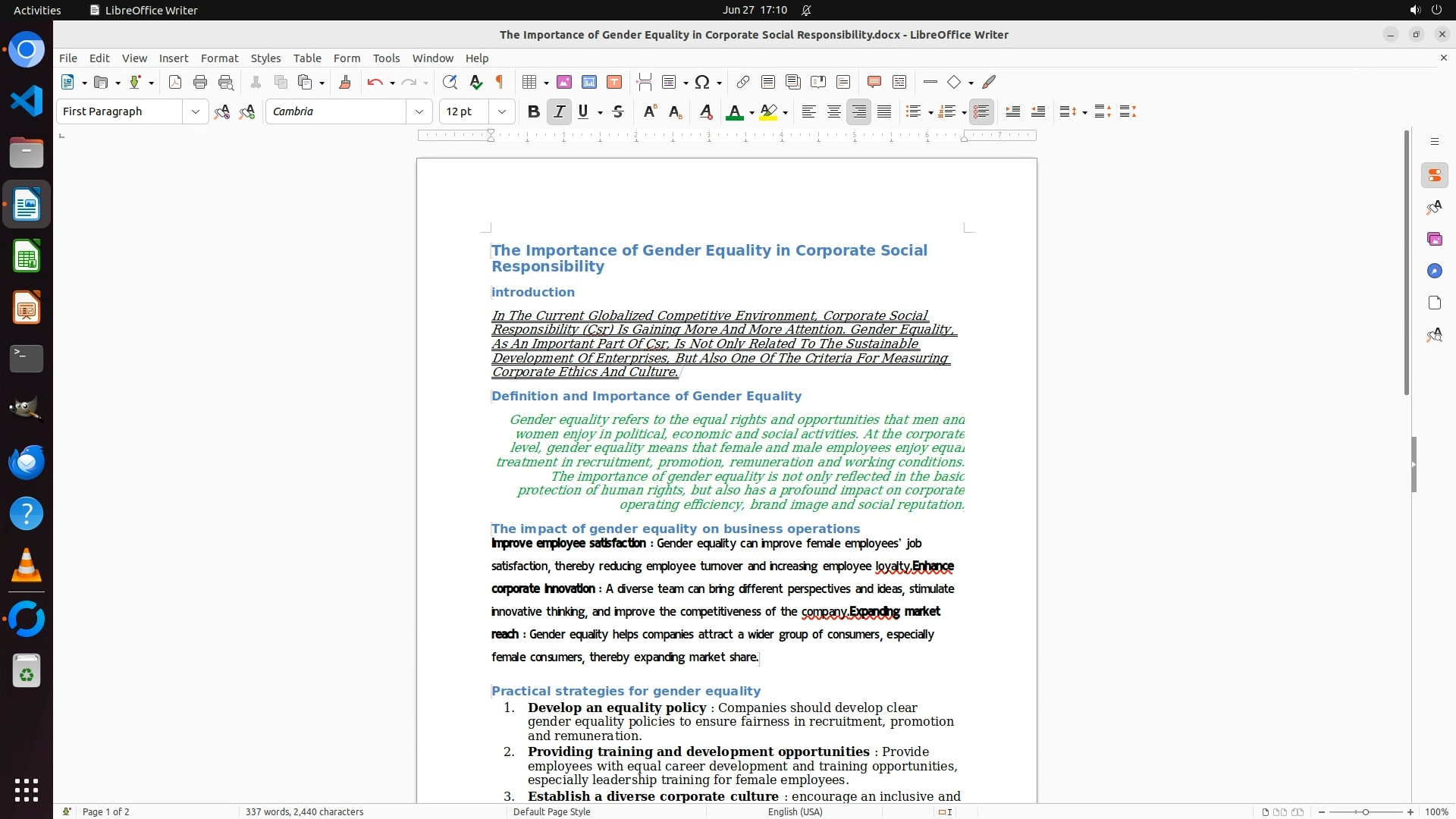This screenshot has width=1456, height=819.
Task: Expand the paragraph style dropdown
Action: click(x=196, y=111)
